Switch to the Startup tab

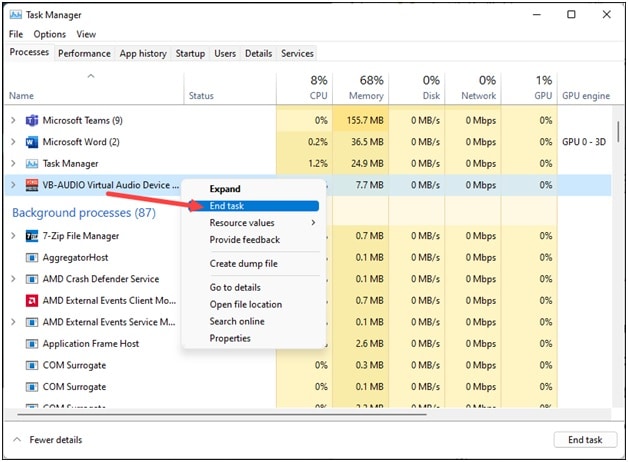tap(190, 53)
